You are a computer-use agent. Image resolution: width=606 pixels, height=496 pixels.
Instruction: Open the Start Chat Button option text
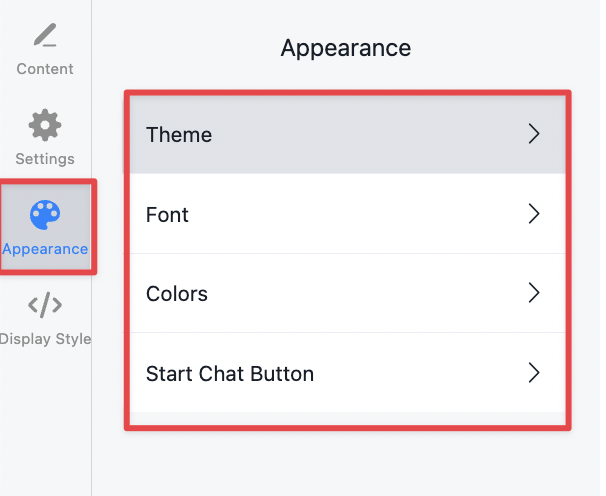click(230, 374)
